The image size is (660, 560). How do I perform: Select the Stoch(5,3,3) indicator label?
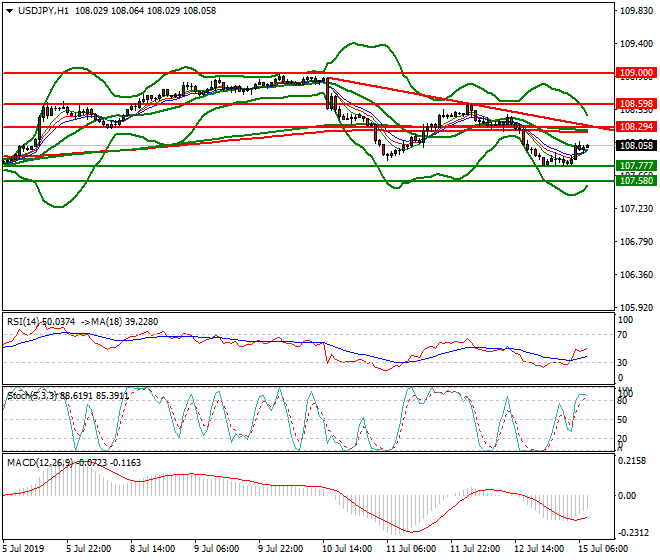30,395
